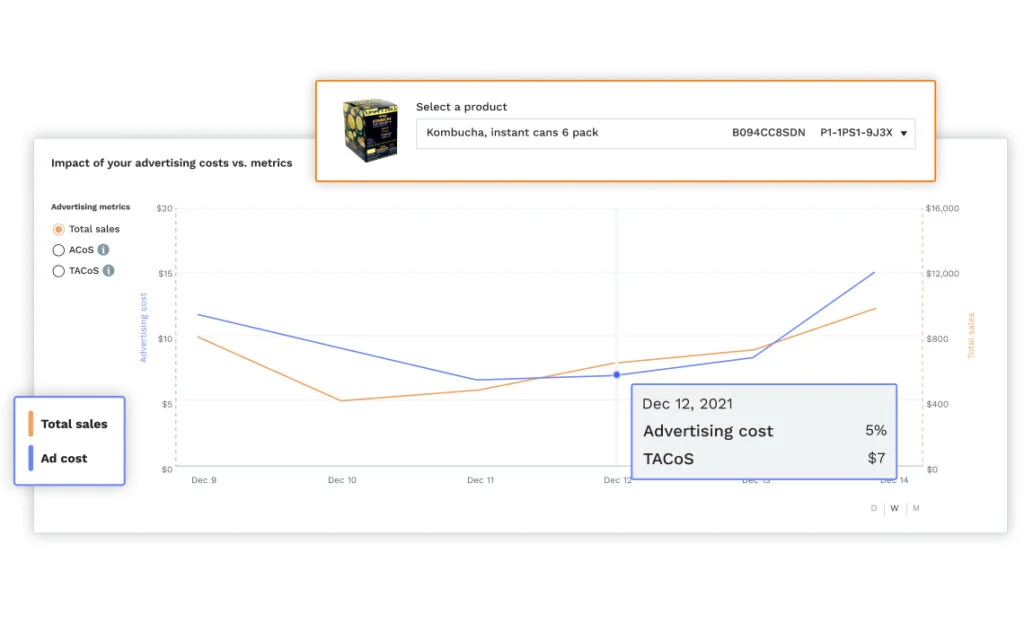Screen dimensions: 1024x623
Task: Open the product selection dropdown arrow
Action: [904, 133]
